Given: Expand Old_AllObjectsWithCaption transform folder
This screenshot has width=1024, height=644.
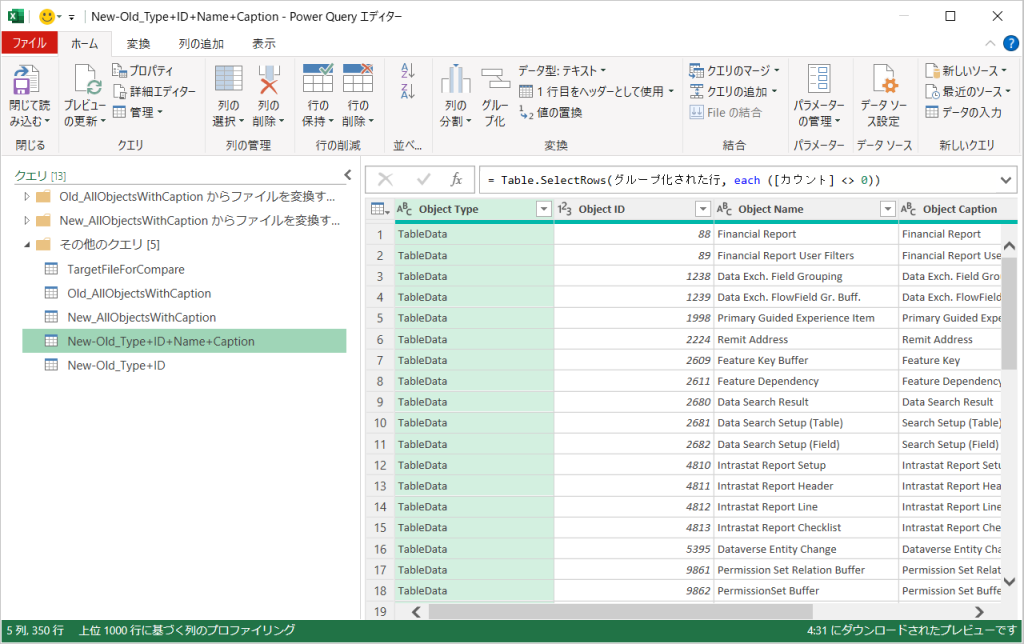Looking at the screenshot, I should point(27,197).
